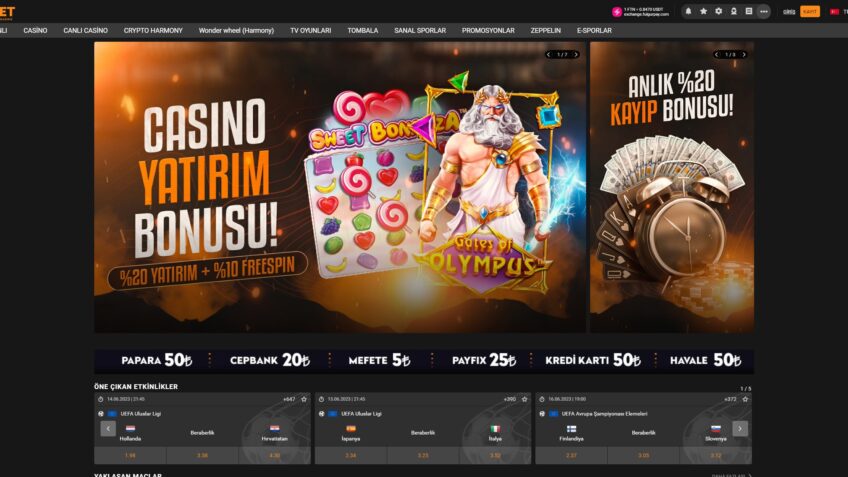This screenshot has width=848, height=477.
Task: Favorite the İspanya vs İtalya match star
Action: (524, 399)
